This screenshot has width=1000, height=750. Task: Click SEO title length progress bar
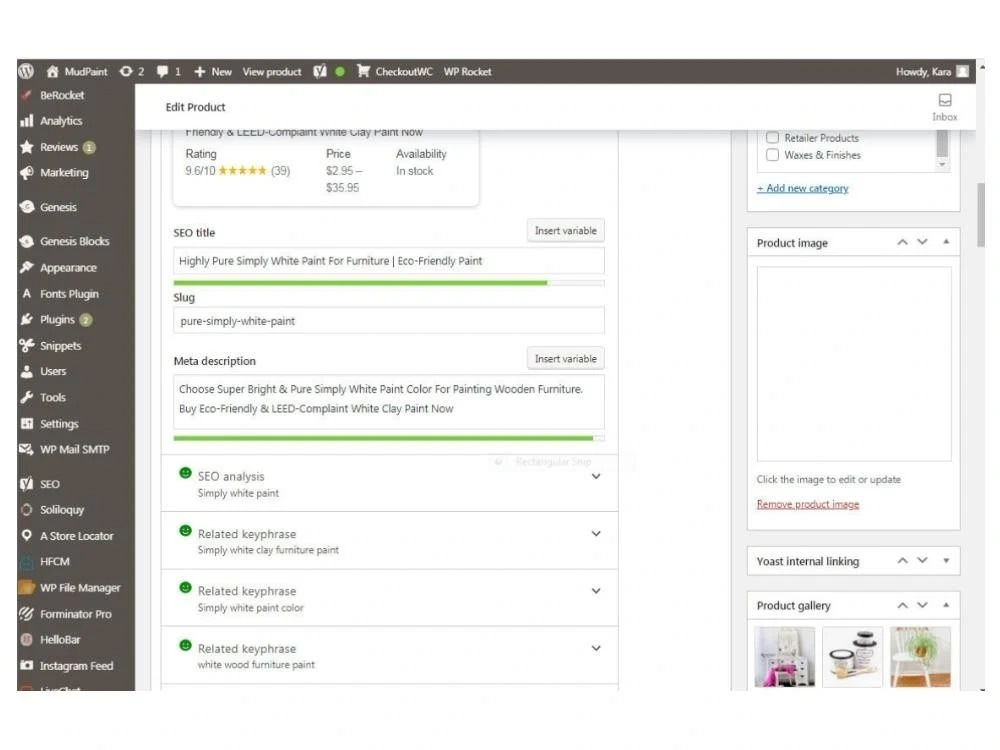pos(389,283)
